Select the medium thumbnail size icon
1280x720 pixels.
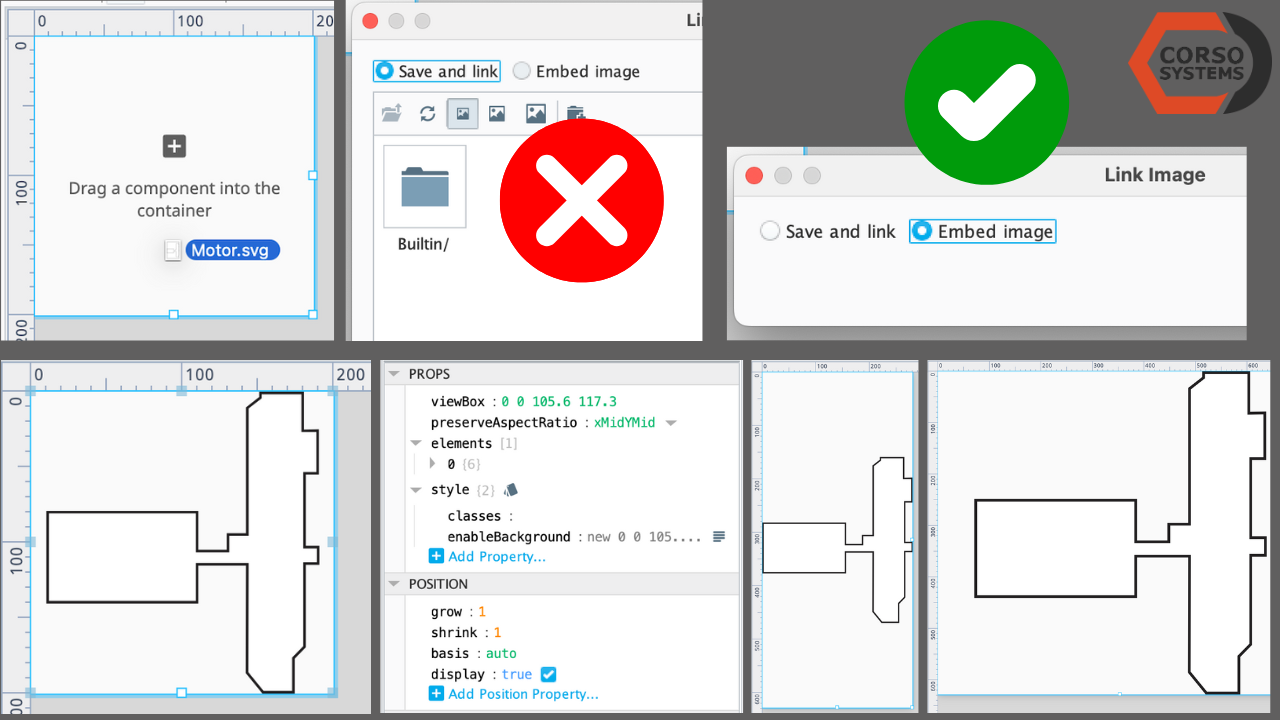pyautogui.click(x=498, y=113)
